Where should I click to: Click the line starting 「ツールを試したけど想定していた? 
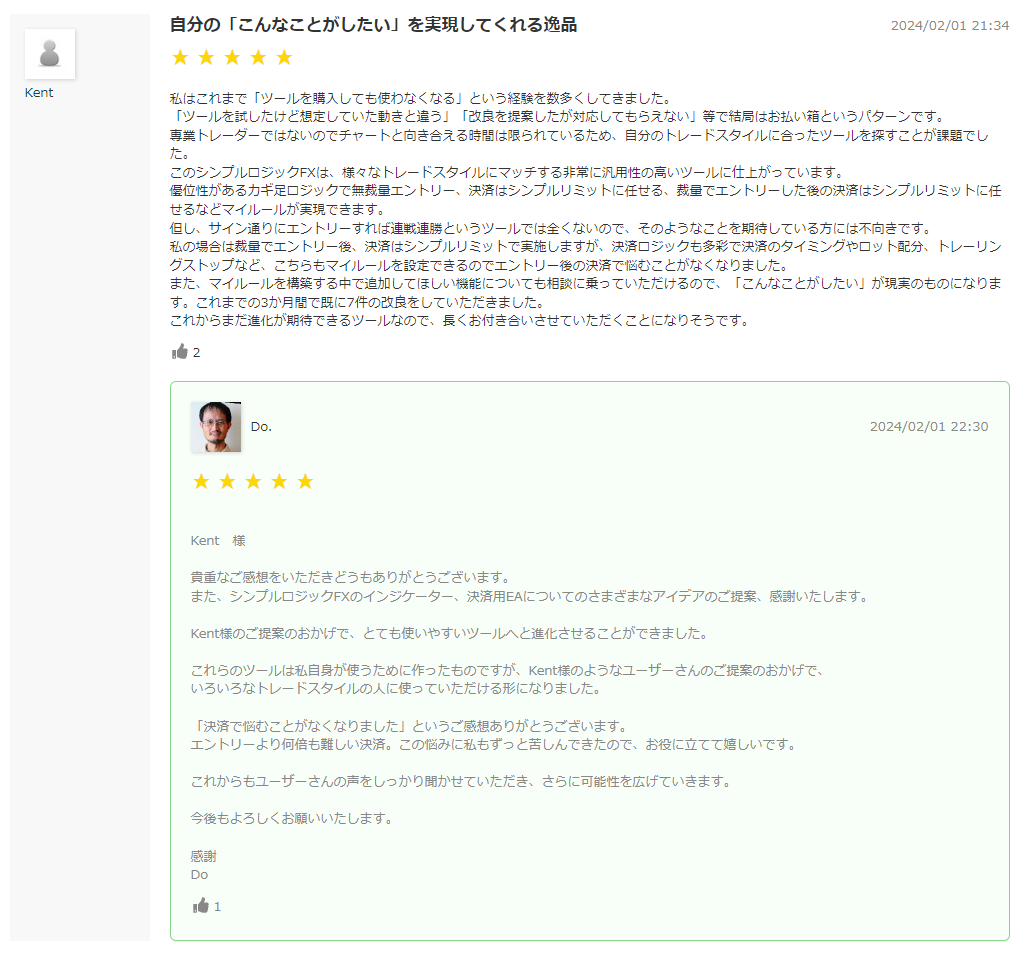click(558, 116)
